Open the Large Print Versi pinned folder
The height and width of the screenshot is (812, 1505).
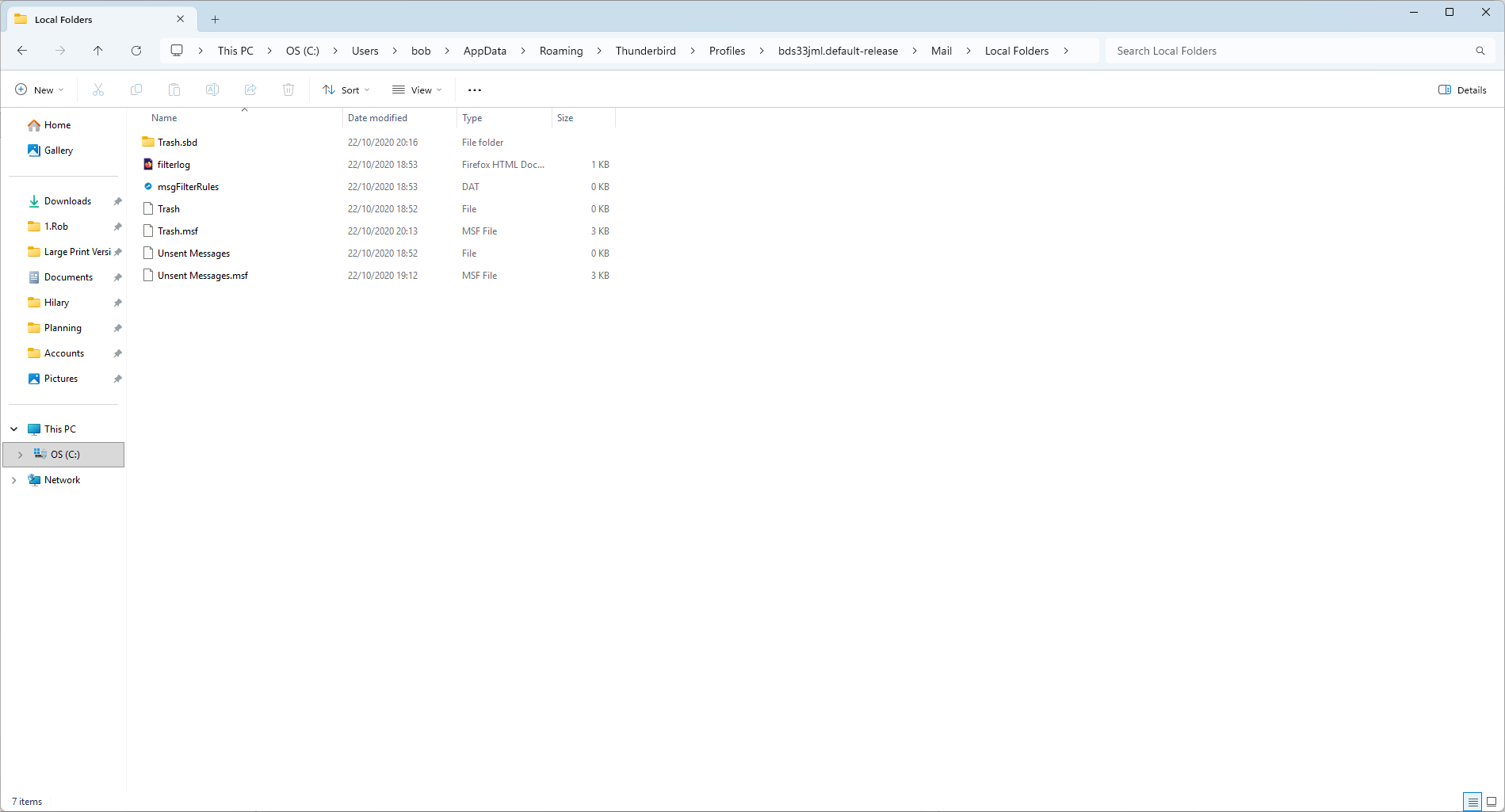[x=78, y=252]
